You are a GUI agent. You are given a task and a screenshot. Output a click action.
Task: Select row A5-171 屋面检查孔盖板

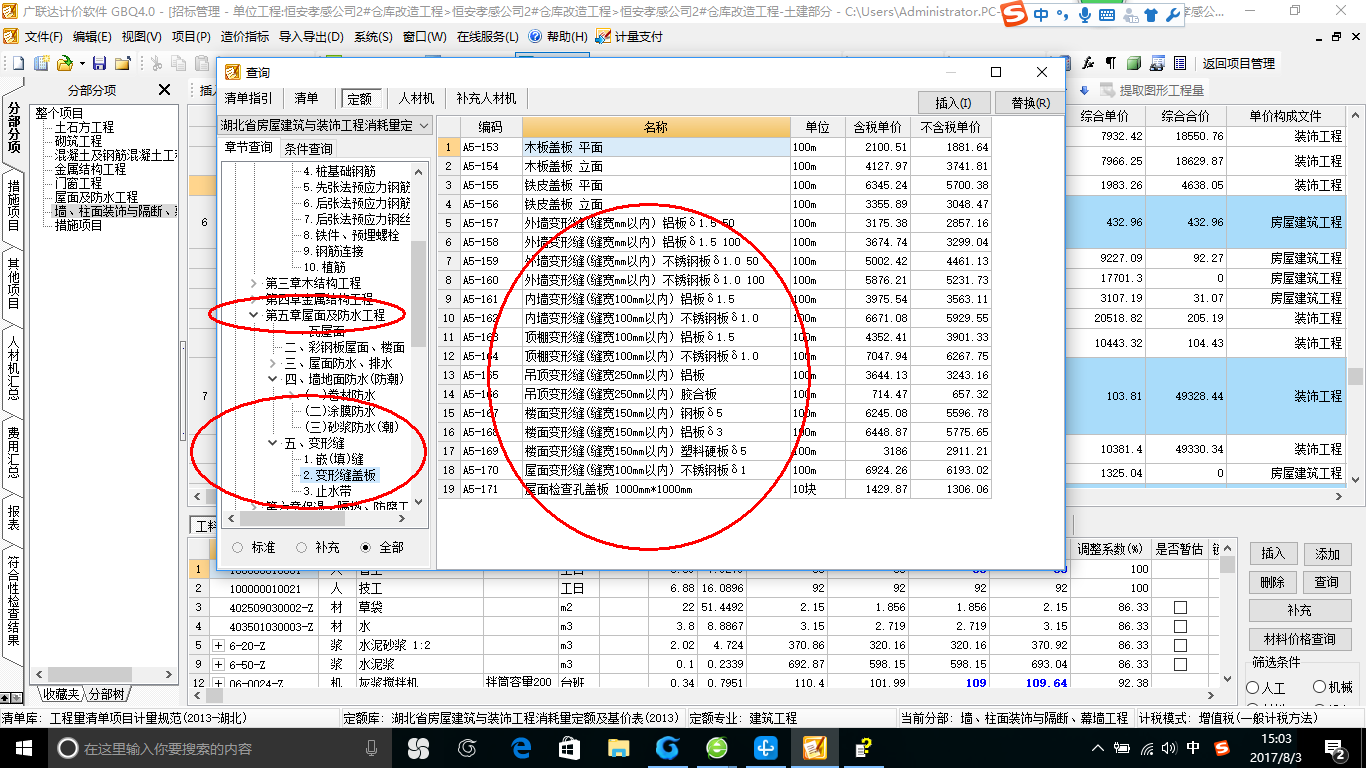(x=715, y=490)
